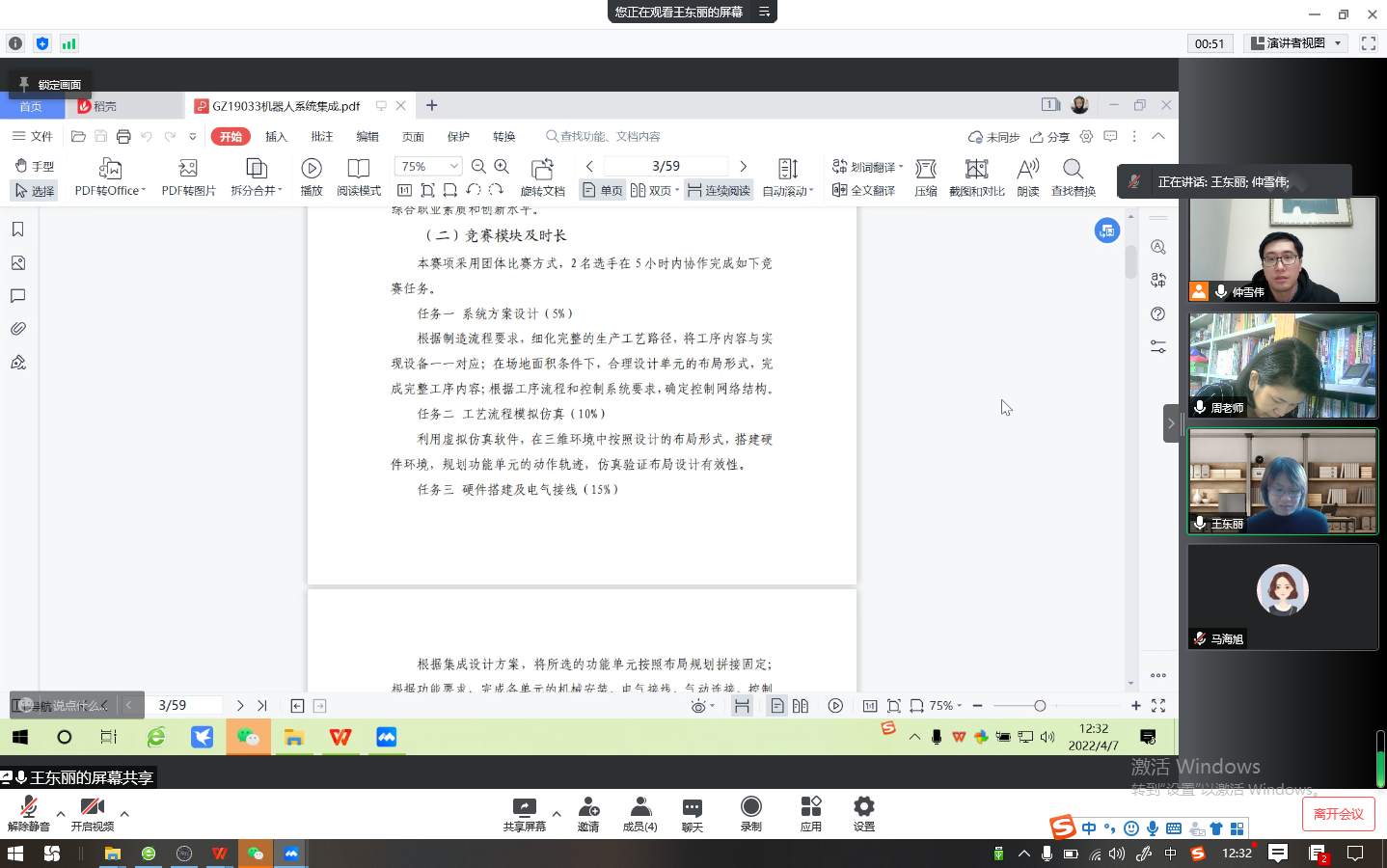This screenshot has height=868, width=1387.
Task: Click the 分享 share button
Action: pyautogui.click(x=1049, y=137)
